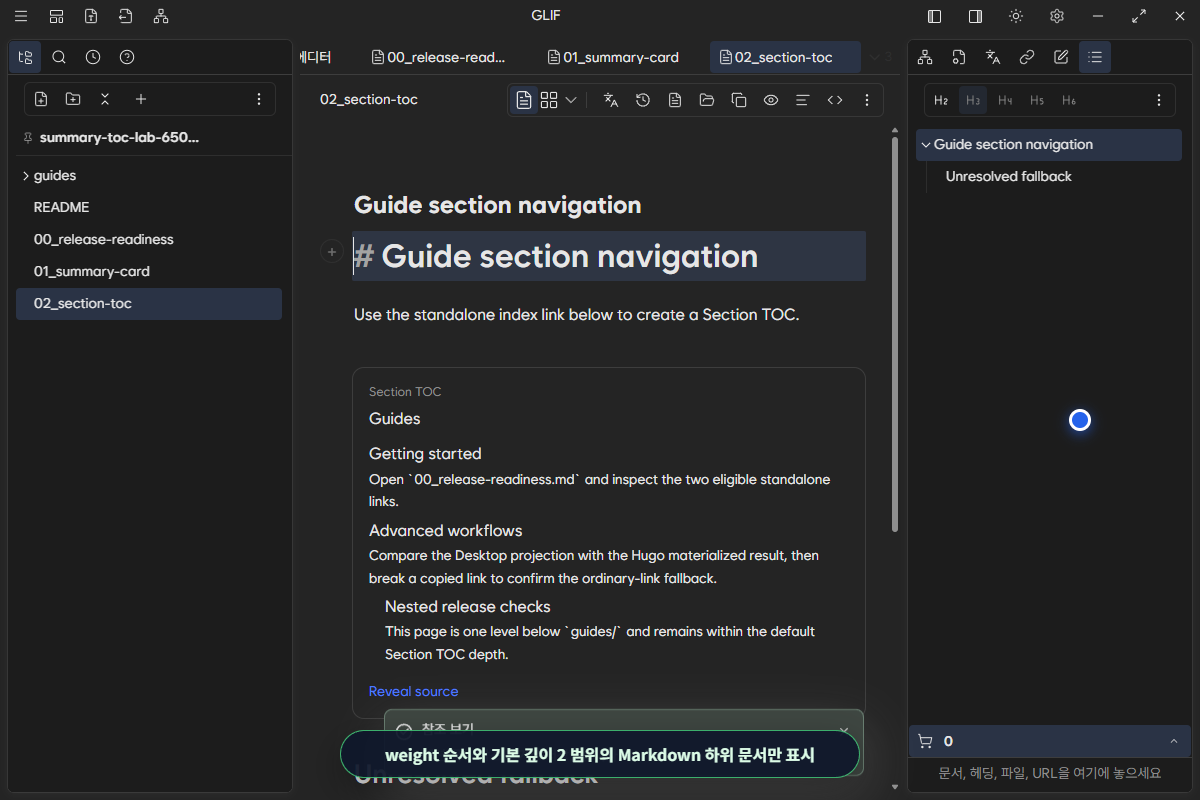Click the import document icon in title bar
This screenshot has height=800, width=1200.
(125, 16)
